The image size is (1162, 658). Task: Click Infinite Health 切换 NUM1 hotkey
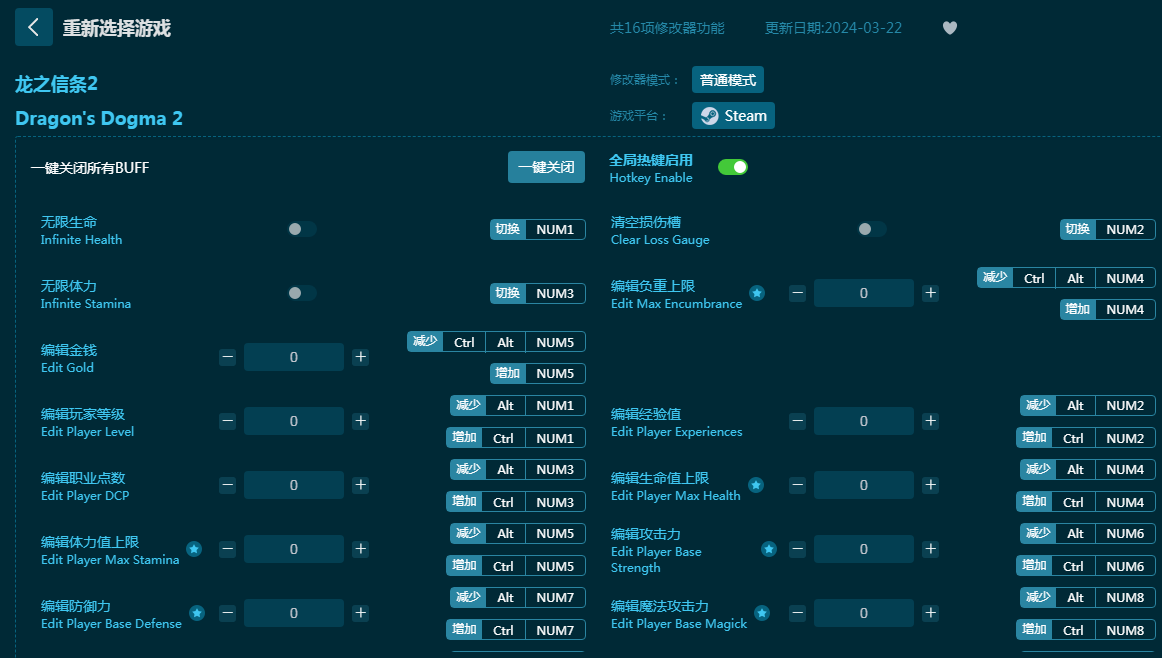(538, 230)
